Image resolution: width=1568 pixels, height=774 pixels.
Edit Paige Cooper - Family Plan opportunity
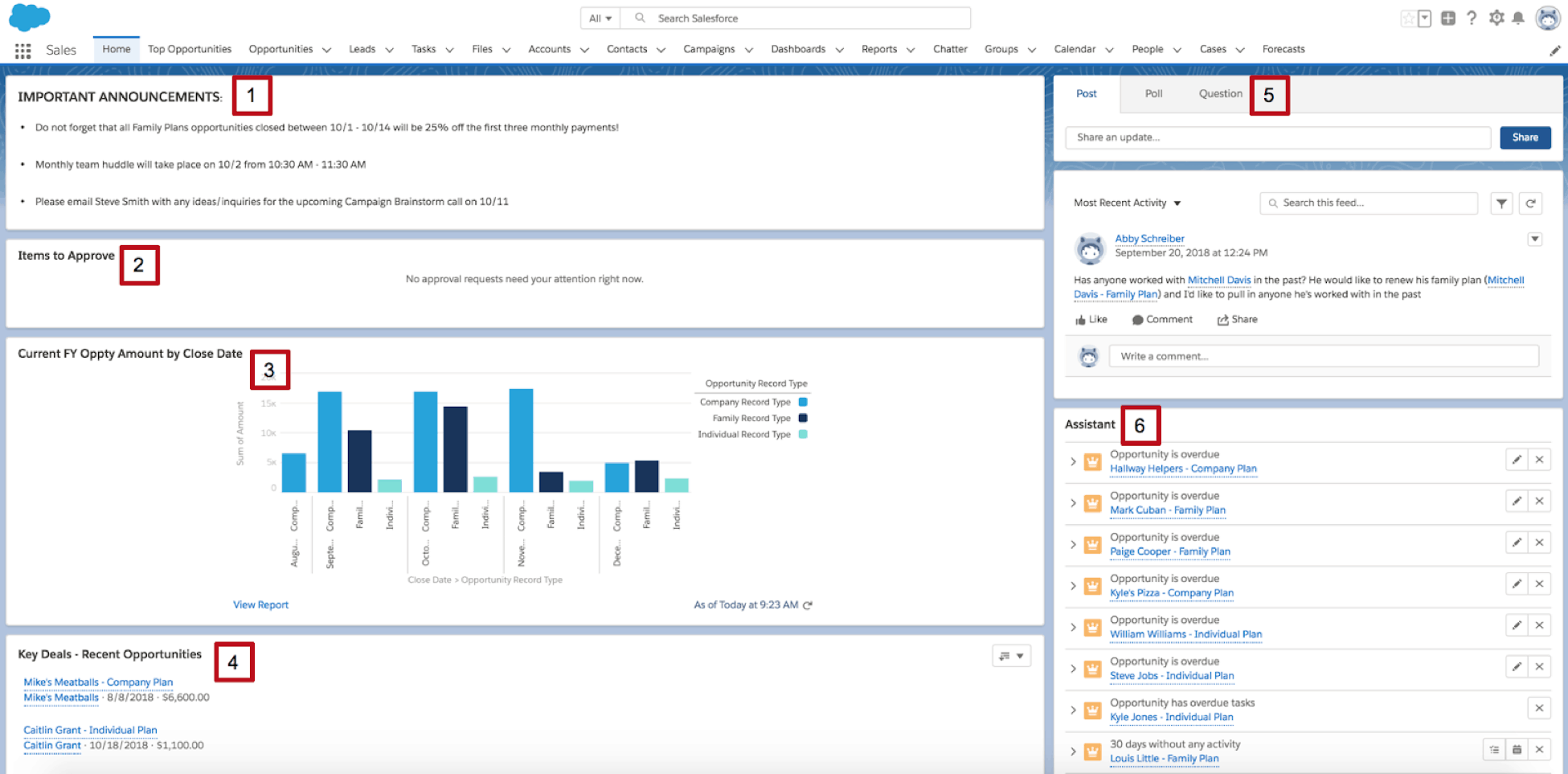coord(1517,543)
